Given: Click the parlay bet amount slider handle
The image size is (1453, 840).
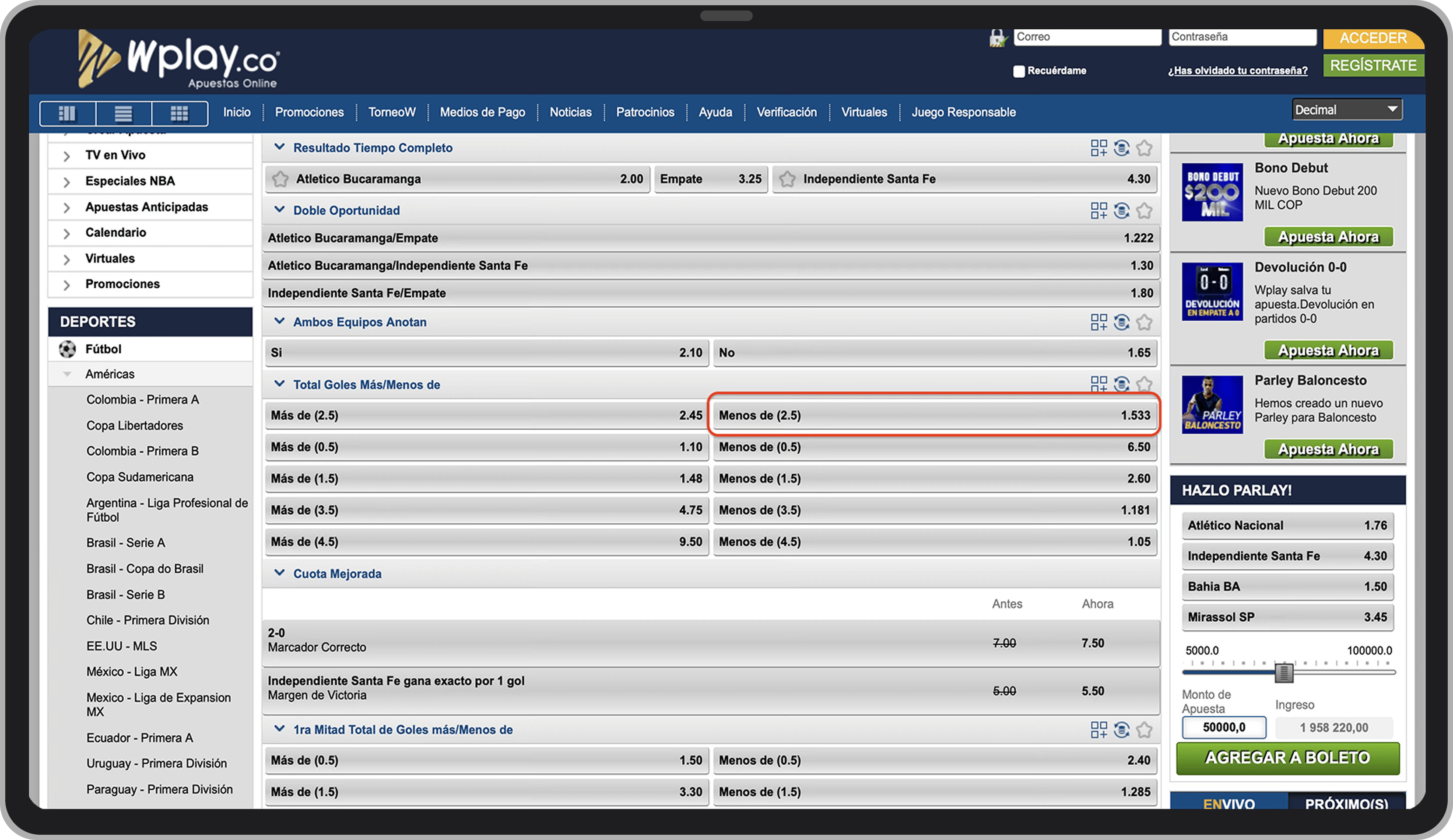Looking at the screenshot, I should [1284, 672].
